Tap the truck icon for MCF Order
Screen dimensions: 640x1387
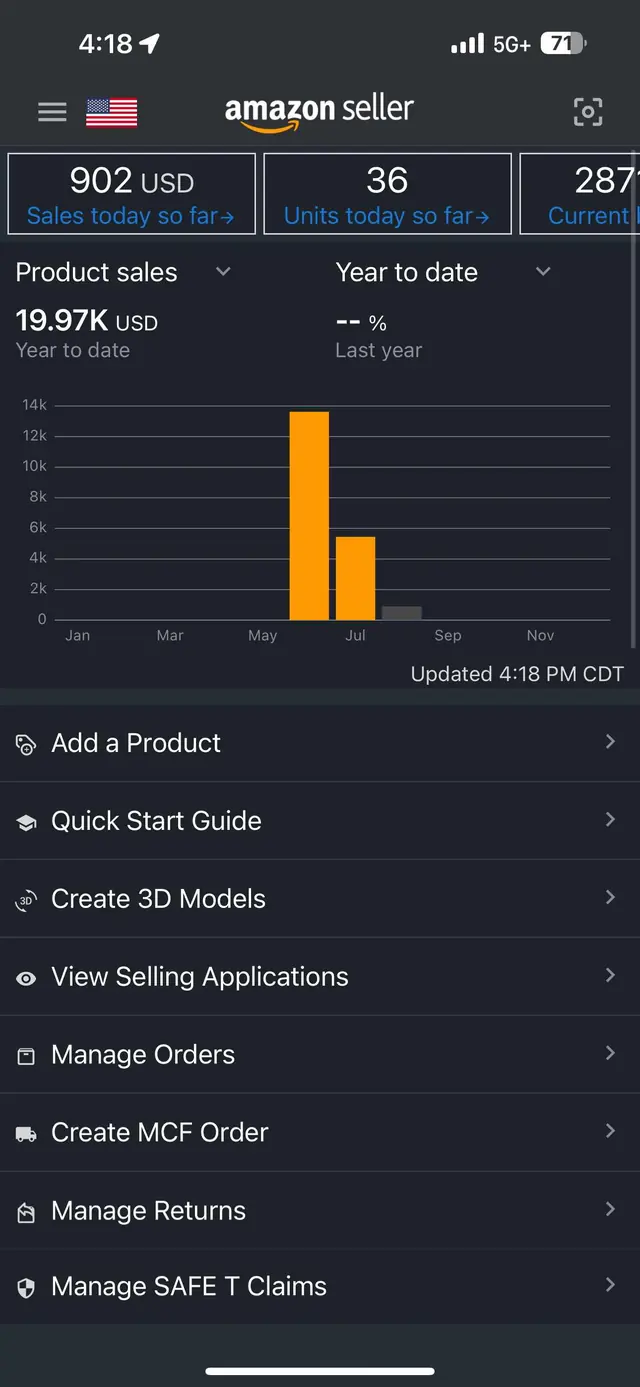point(26,1134)
